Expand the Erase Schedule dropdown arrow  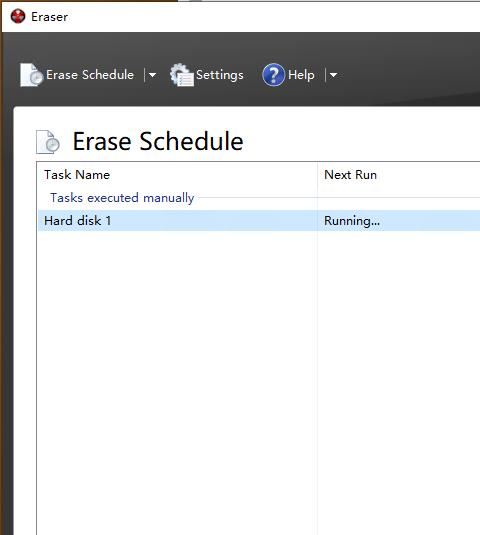click(152, 75)
